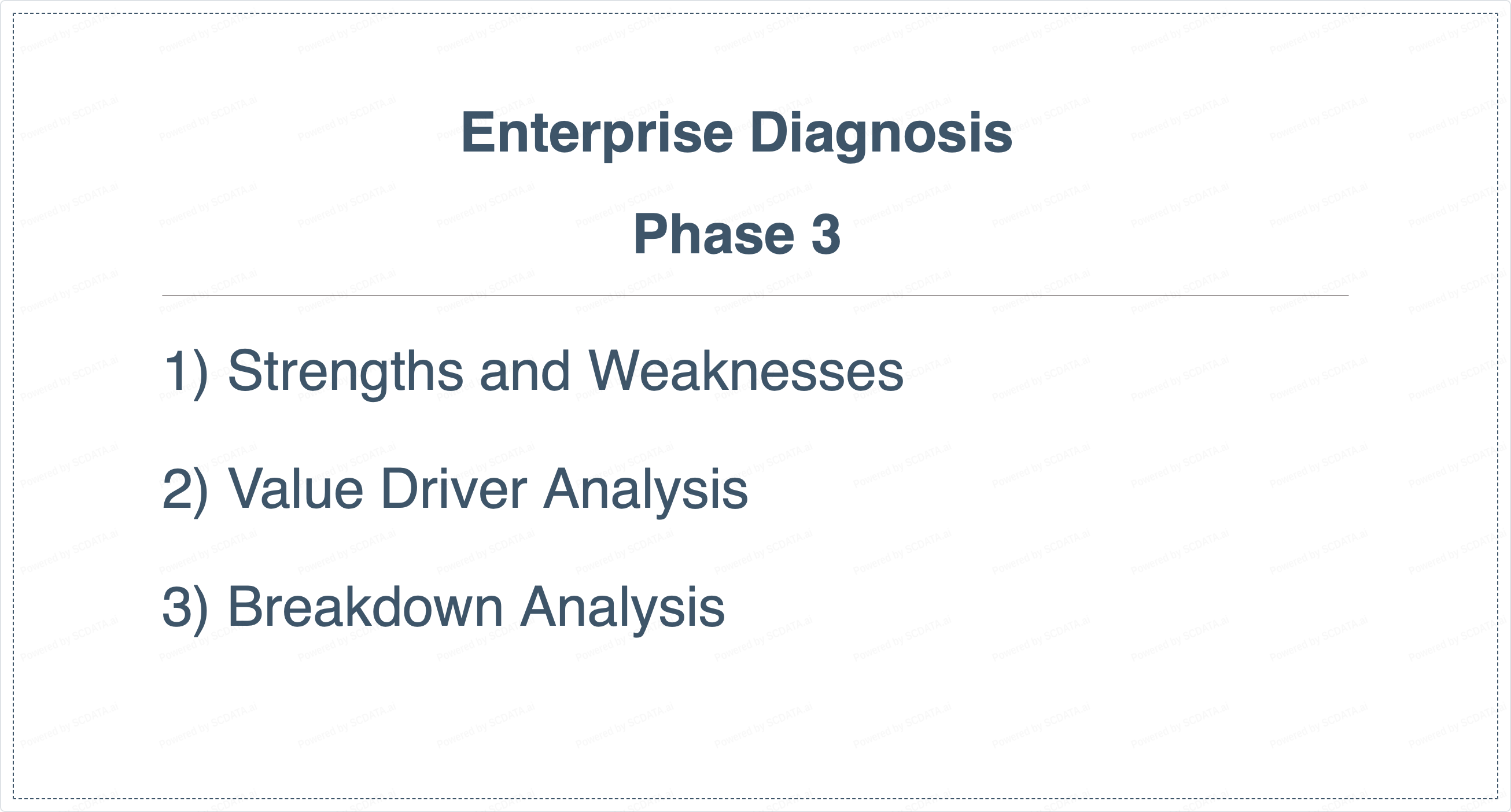Click 'Analysis' in the Value Driver line
The image size is (1511, 812).
click(645, 489)
